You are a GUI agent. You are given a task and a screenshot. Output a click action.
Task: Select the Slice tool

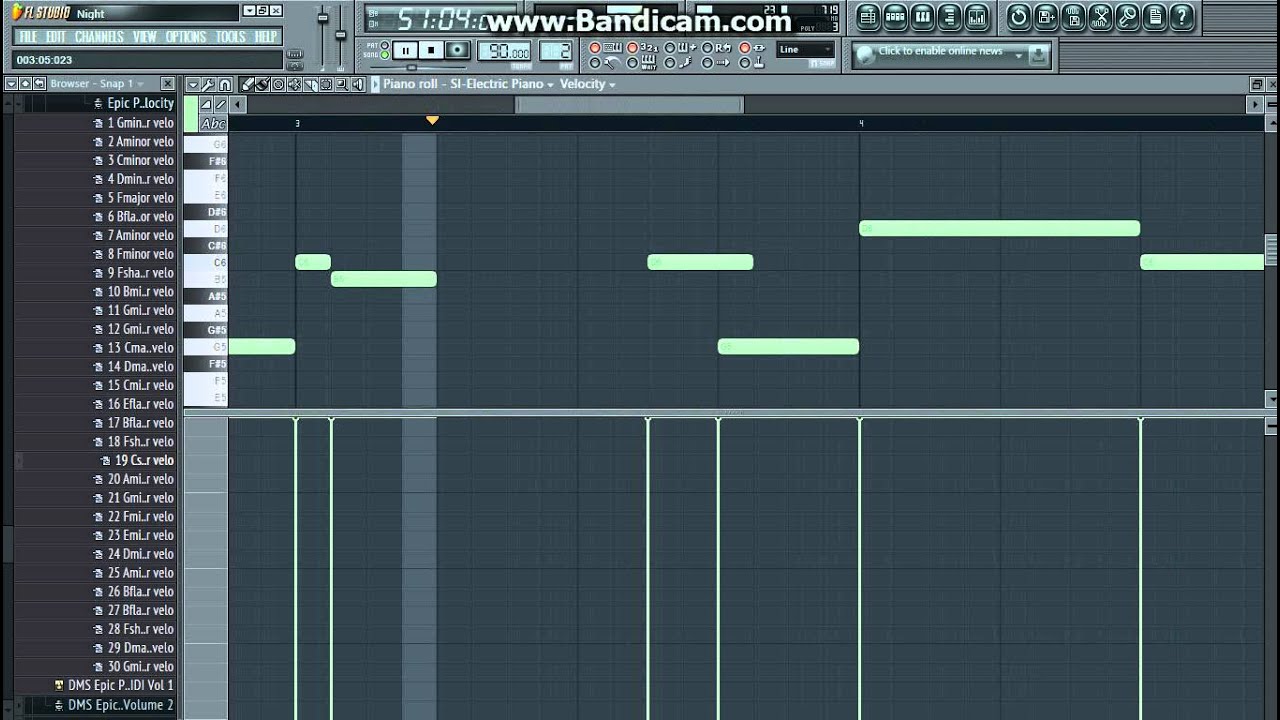[x=311, y=84]
